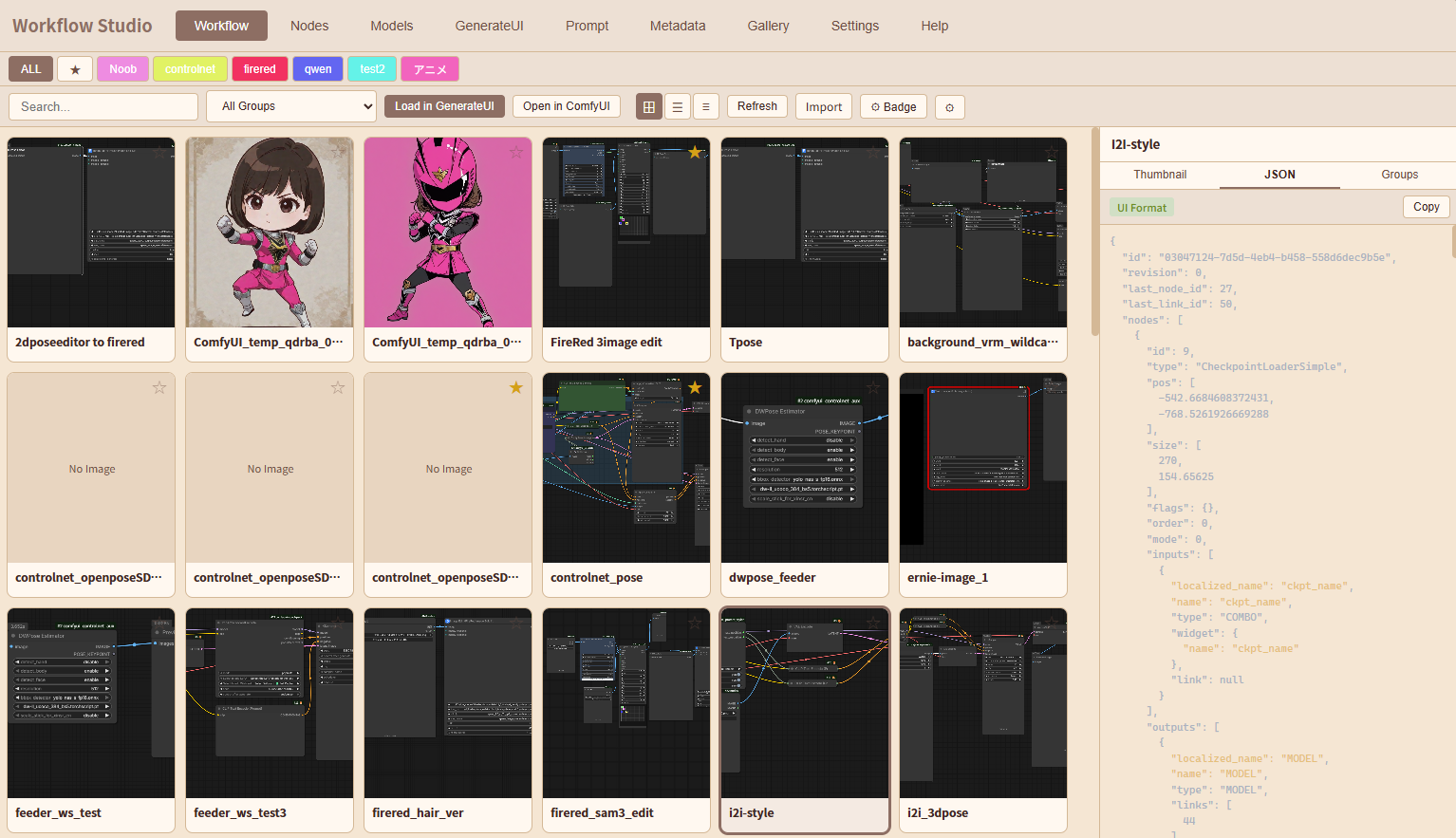Open the Metadata tab

coord(678,26)
